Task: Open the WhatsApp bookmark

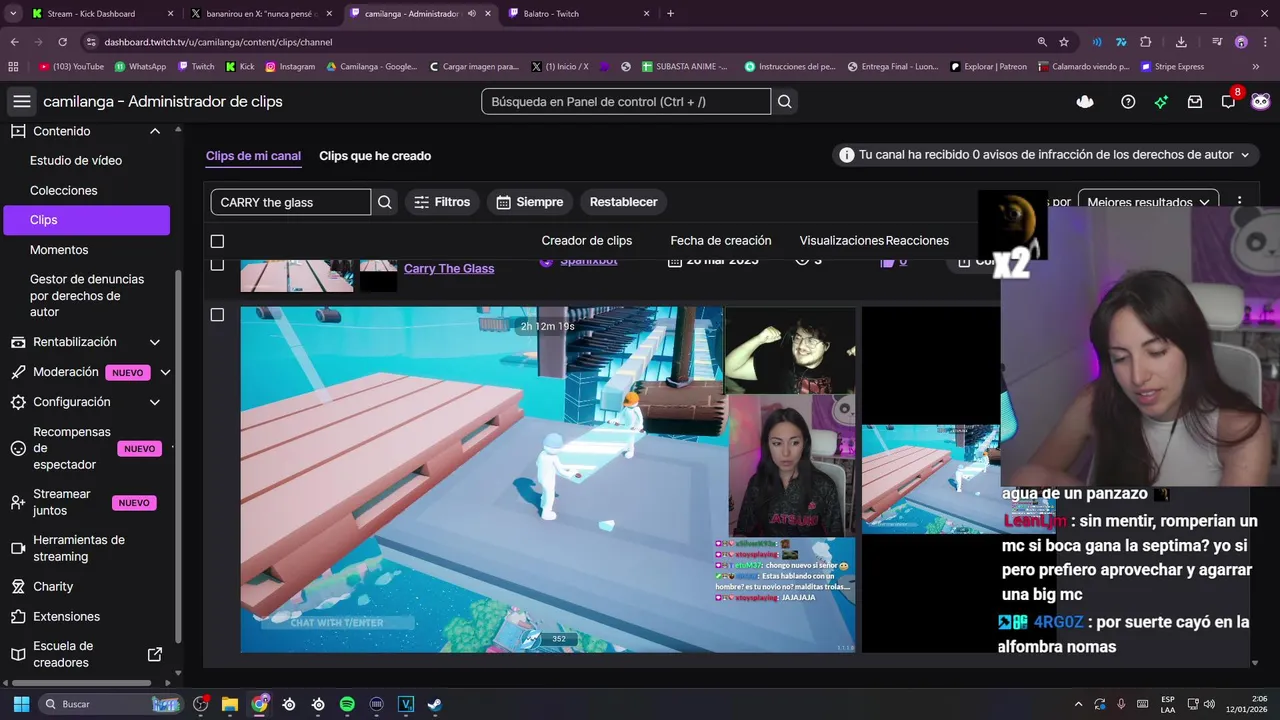Action: [x=140, y=66]
